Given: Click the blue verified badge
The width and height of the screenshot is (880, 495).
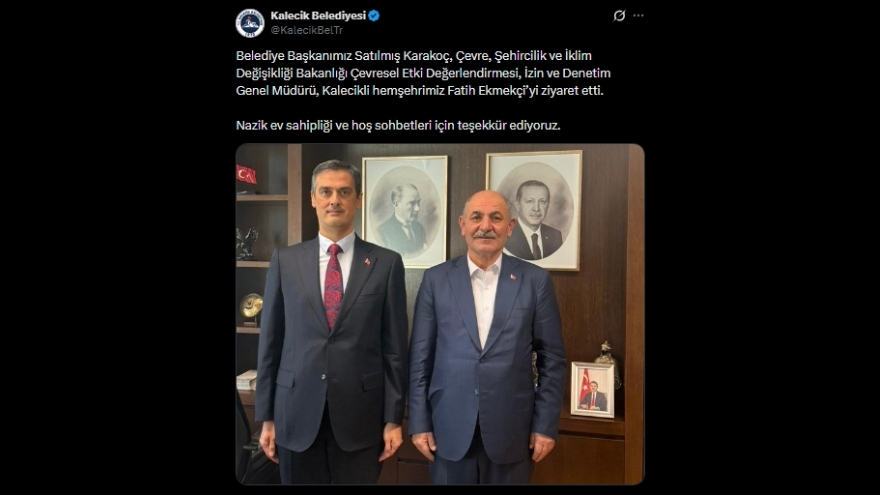Looking at the screenshot, I should tap(374, 16).
